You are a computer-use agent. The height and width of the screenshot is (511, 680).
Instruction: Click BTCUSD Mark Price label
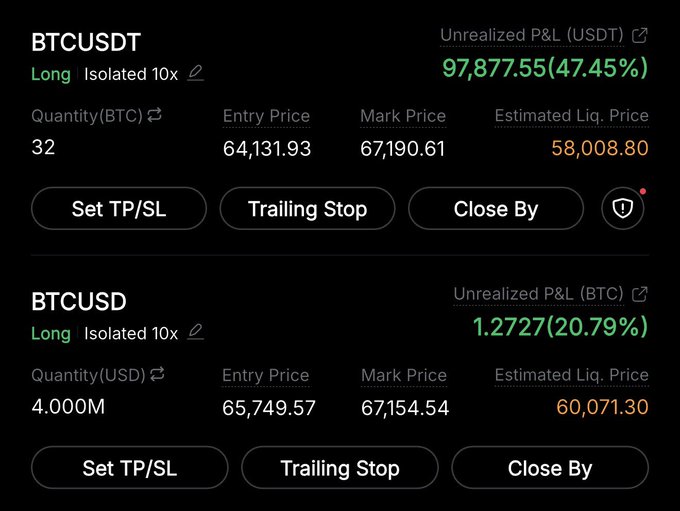pyautogui.click(x=404, y=375)
